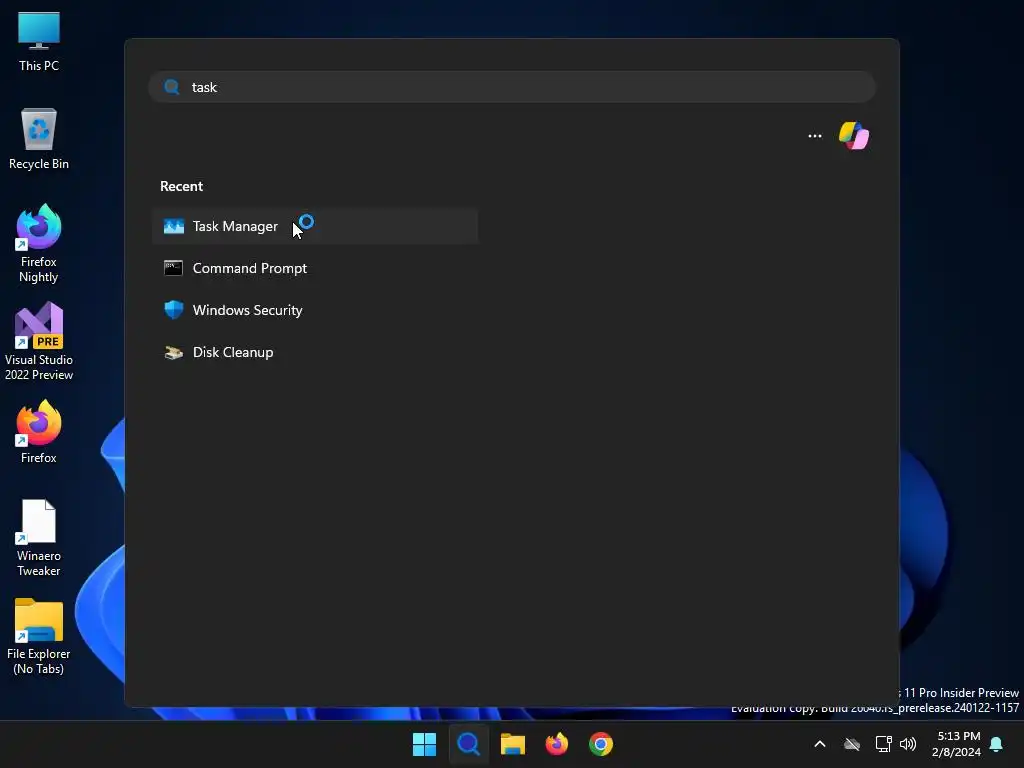Select Winaero Tweaker desktop shortcut

pyautogui.click(x=39, y=538)
